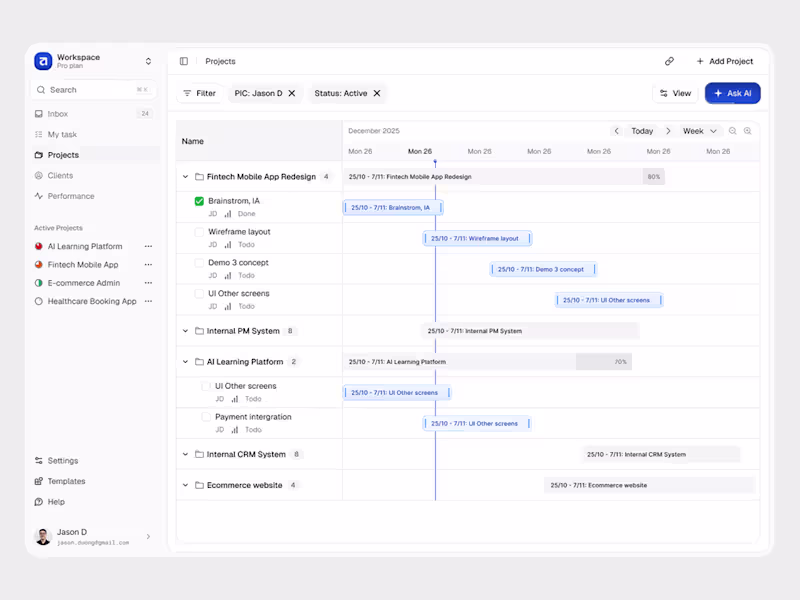Uncheck the completed Brainstrom, IA task

tap(198, 200)
